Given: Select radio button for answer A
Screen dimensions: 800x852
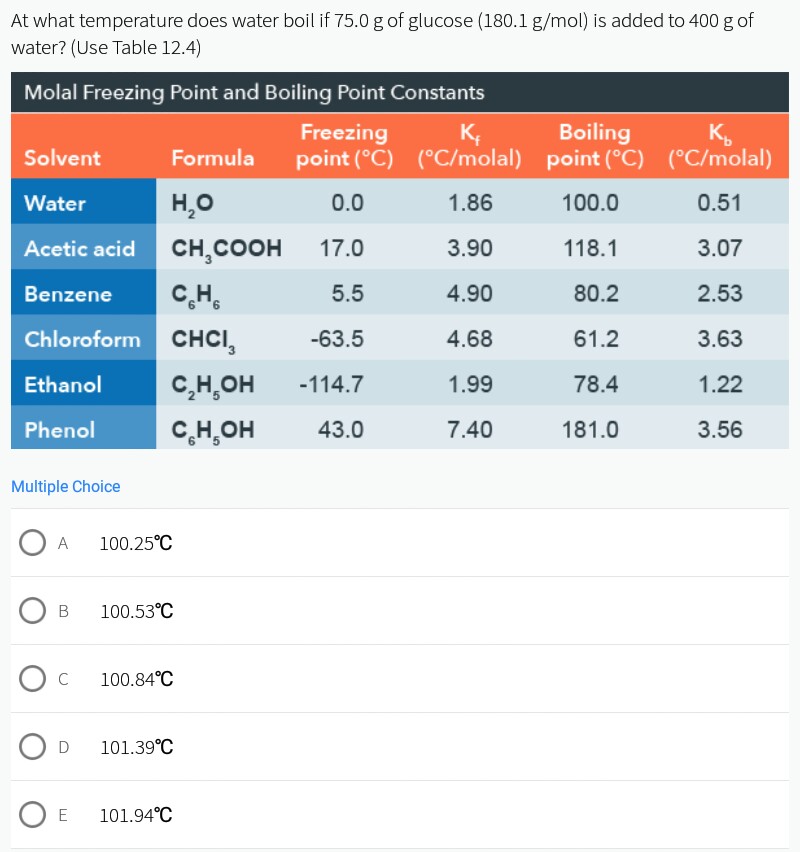Looking at the screenshot, I should [33, 542].
